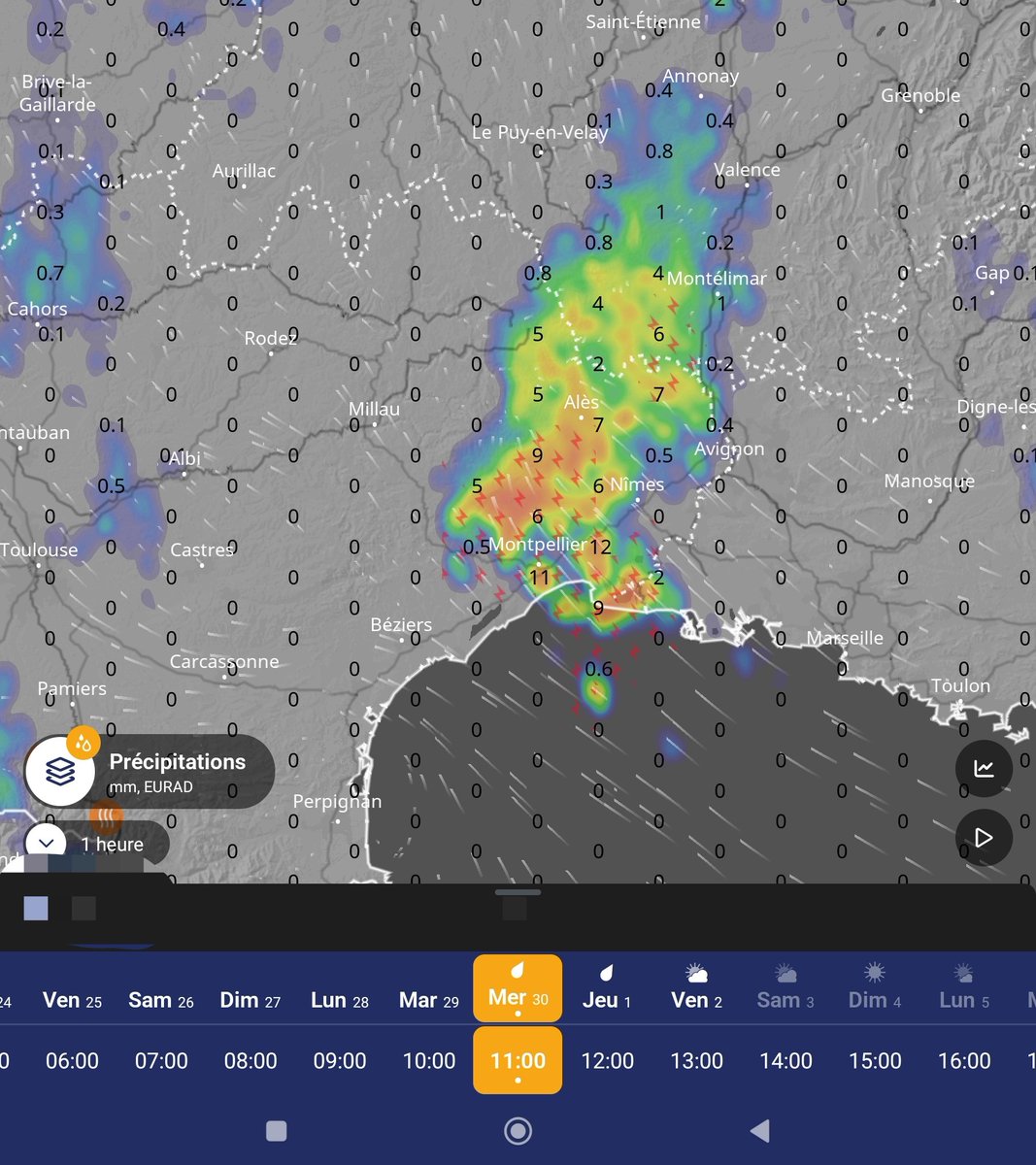
Task: Tap the Saint-Étienne city label
Action: 643,21
